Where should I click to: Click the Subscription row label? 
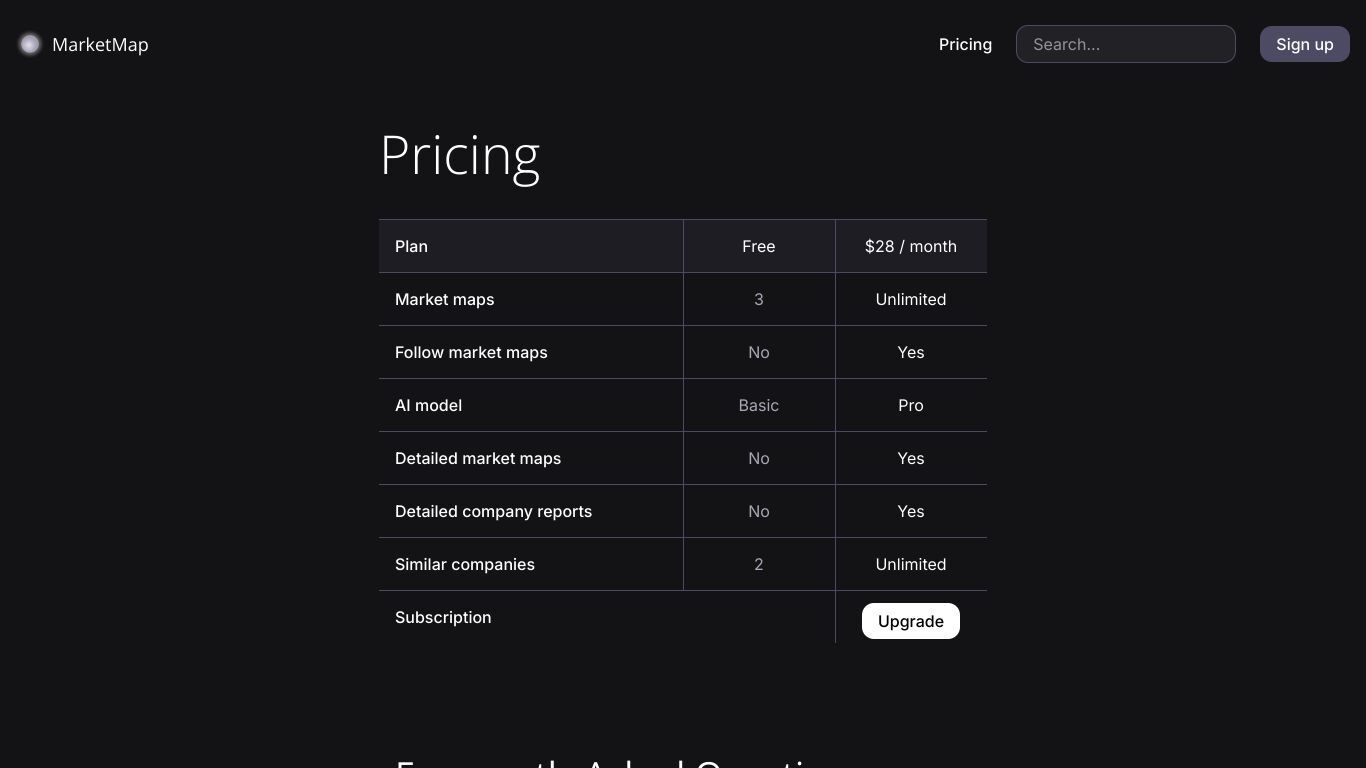(443, 617)
